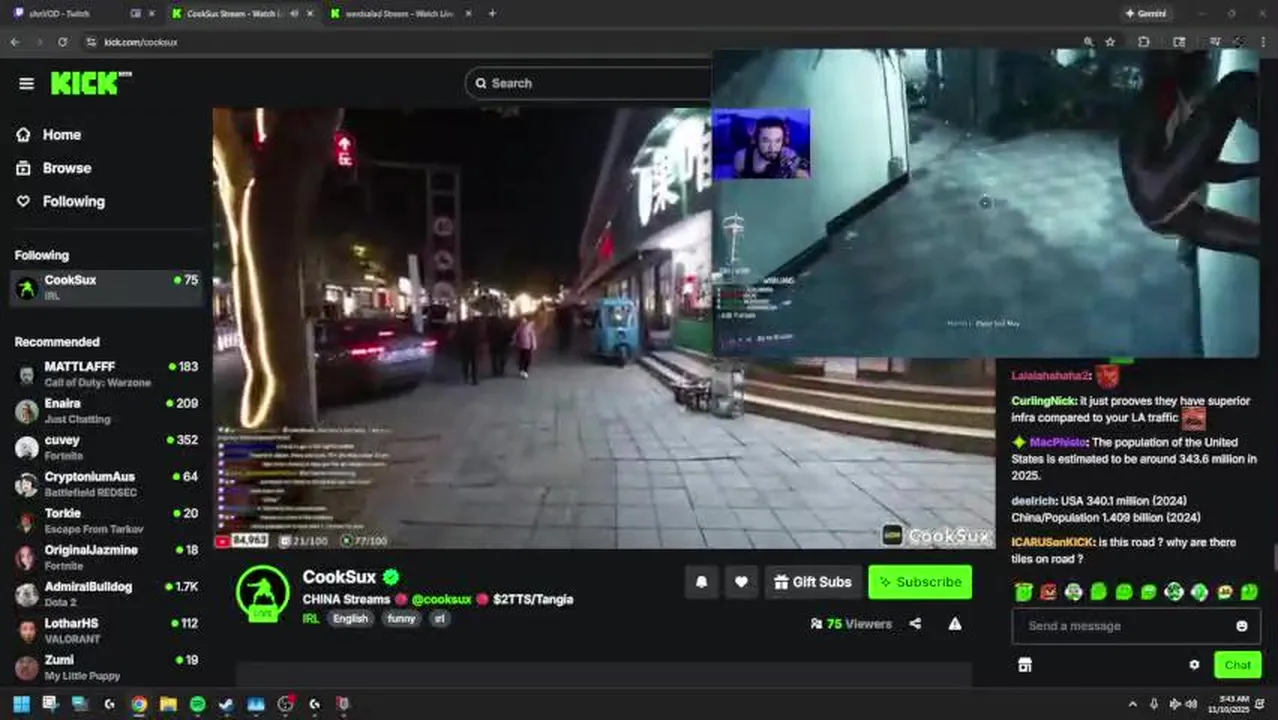1278x720 pixels.
Task: Click the English tag
Action: [350, 619]
